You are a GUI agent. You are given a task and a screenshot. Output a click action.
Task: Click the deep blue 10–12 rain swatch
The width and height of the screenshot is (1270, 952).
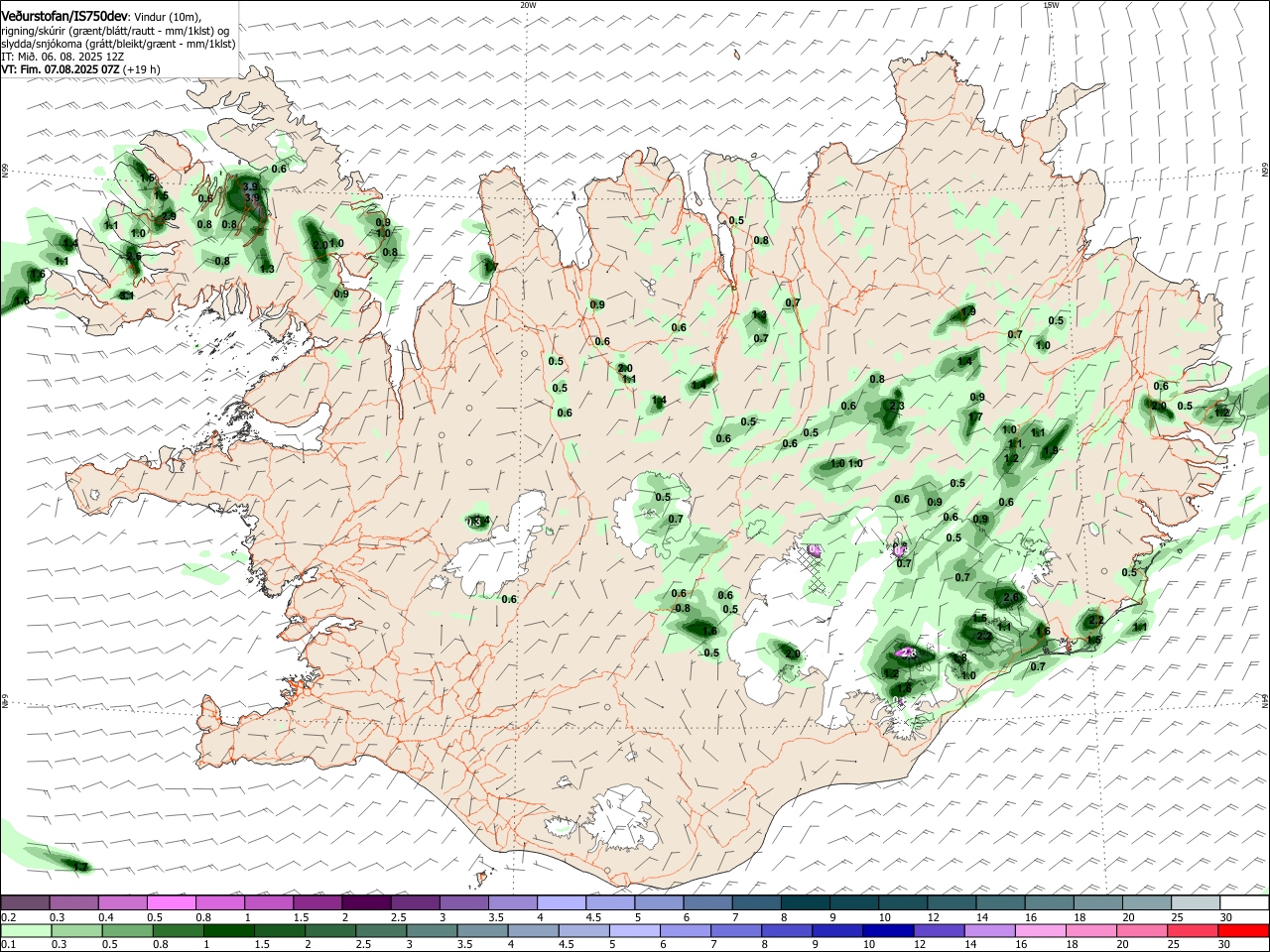point(888,931)
